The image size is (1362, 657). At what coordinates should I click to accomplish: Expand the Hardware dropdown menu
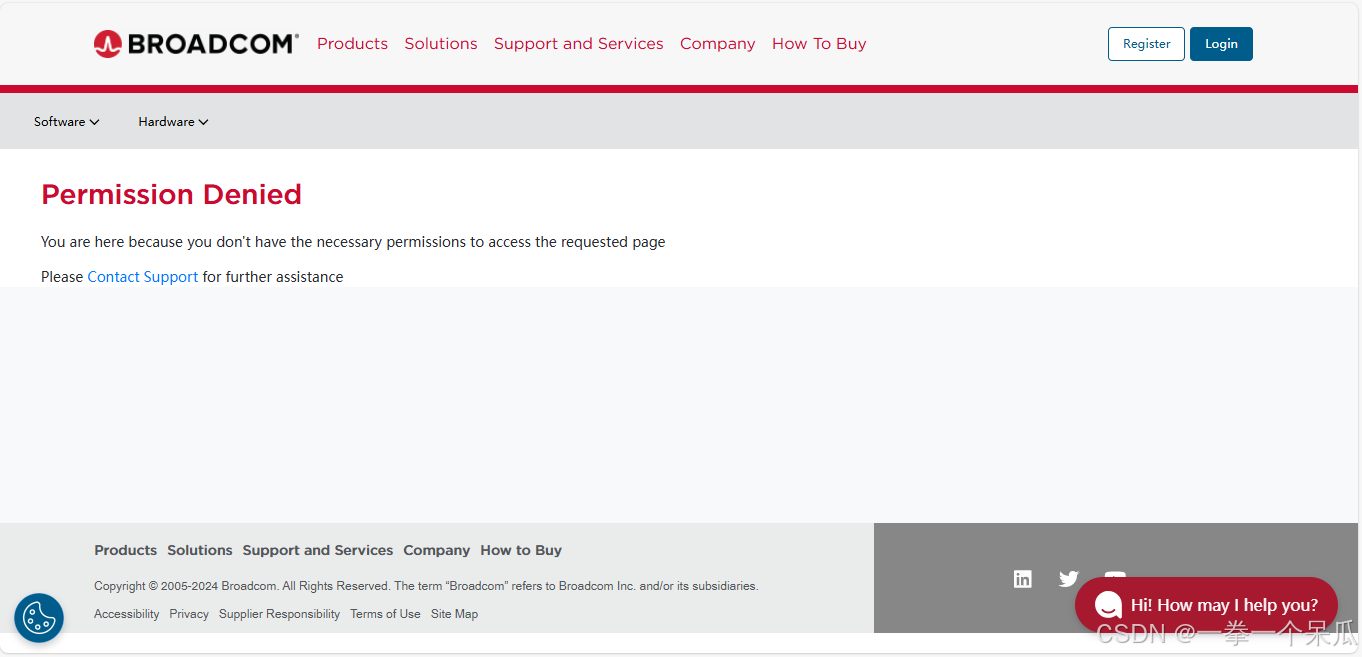(173, 122)
